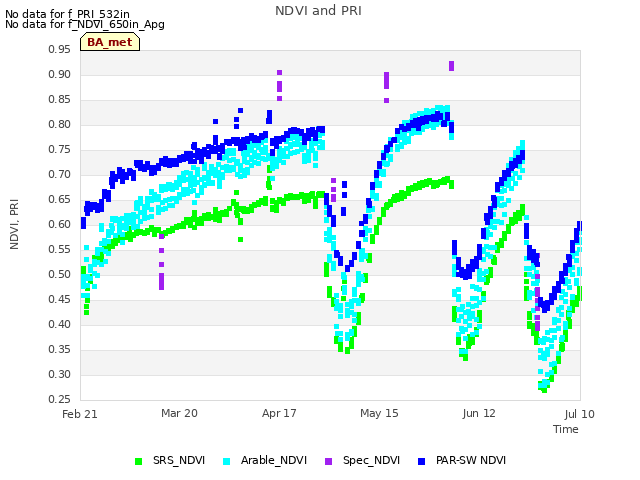Click the 0.30 y-axis tick label
Screen dimensions: 640x480
point(60,374)
